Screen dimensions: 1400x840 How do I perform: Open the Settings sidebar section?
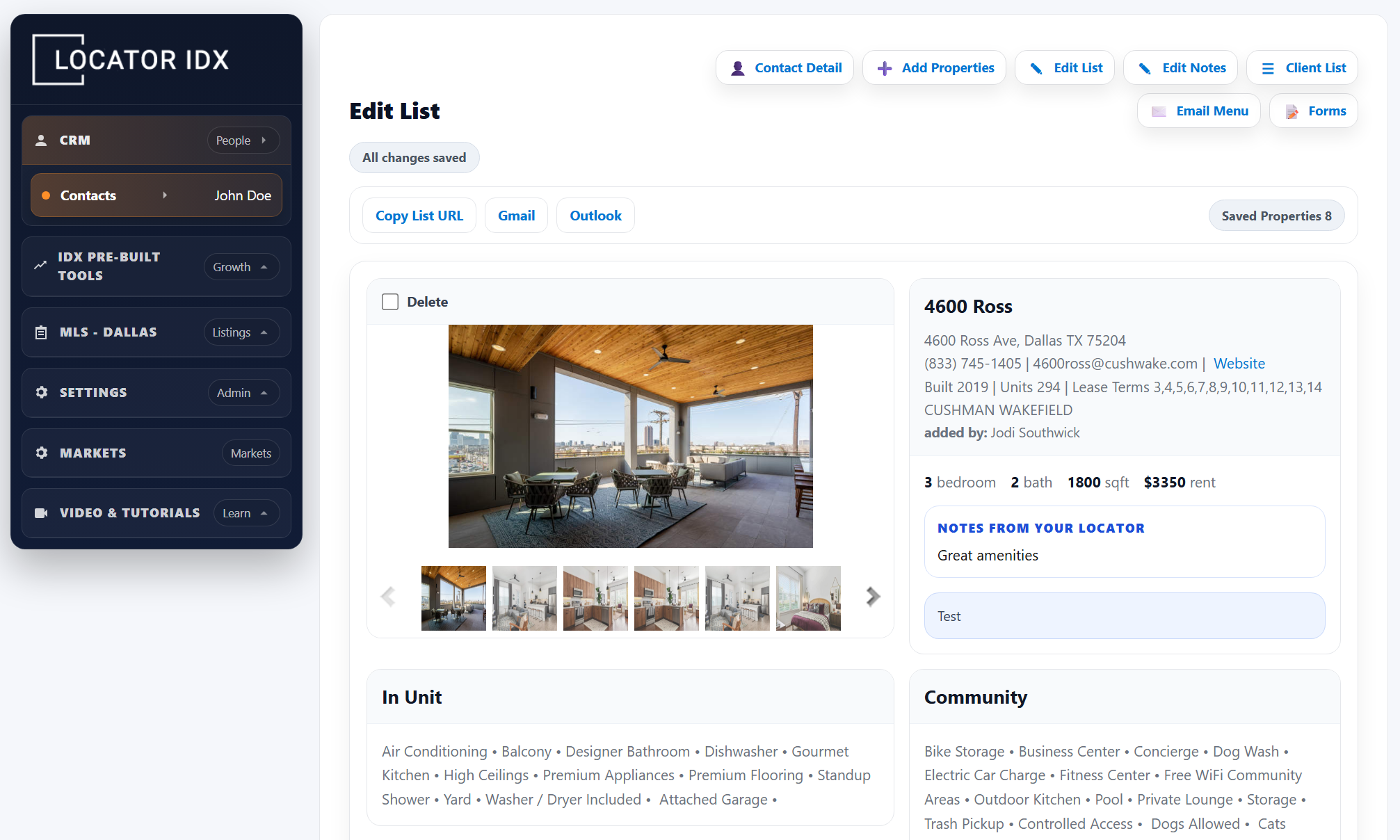[x=156, y=393]
